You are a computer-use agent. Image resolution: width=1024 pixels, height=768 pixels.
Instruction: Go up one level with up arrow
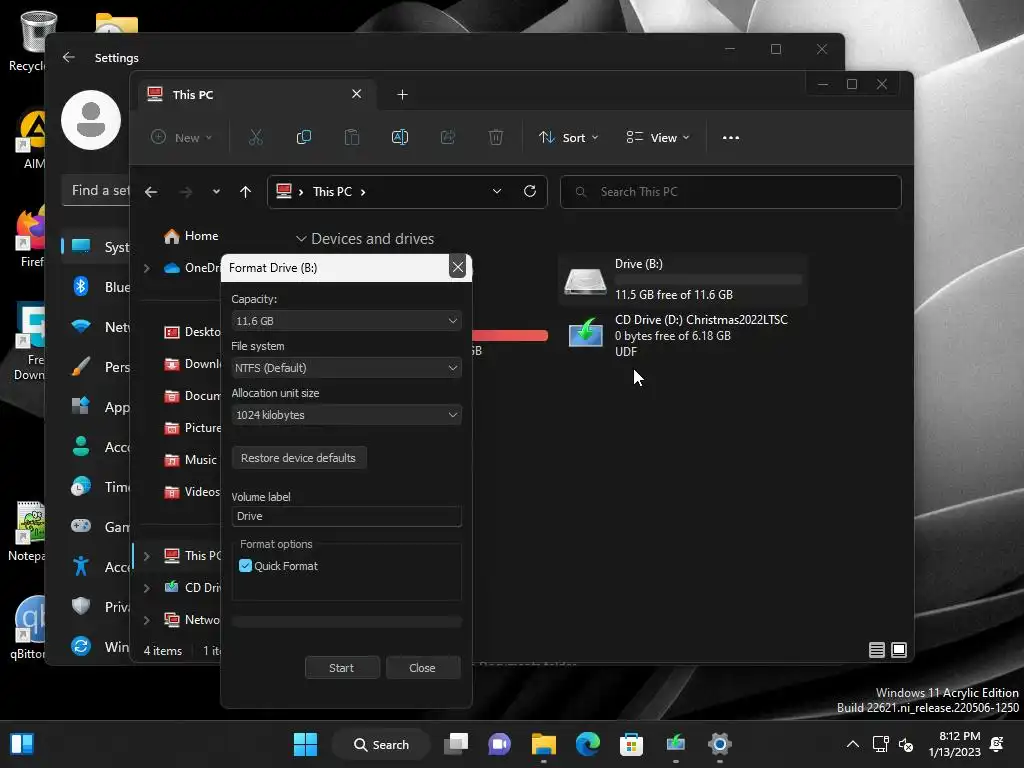point(245,191)
